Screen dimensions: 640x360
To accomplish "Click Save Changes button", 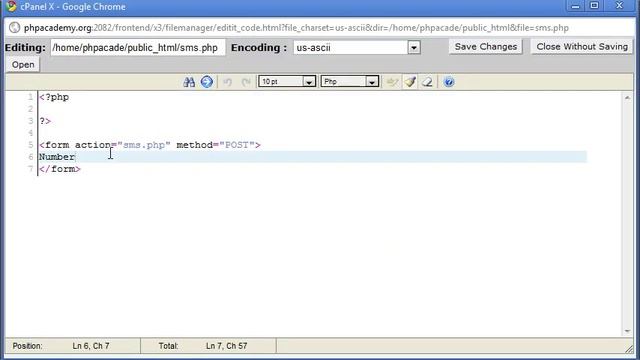I will click(x=486, y=47).
